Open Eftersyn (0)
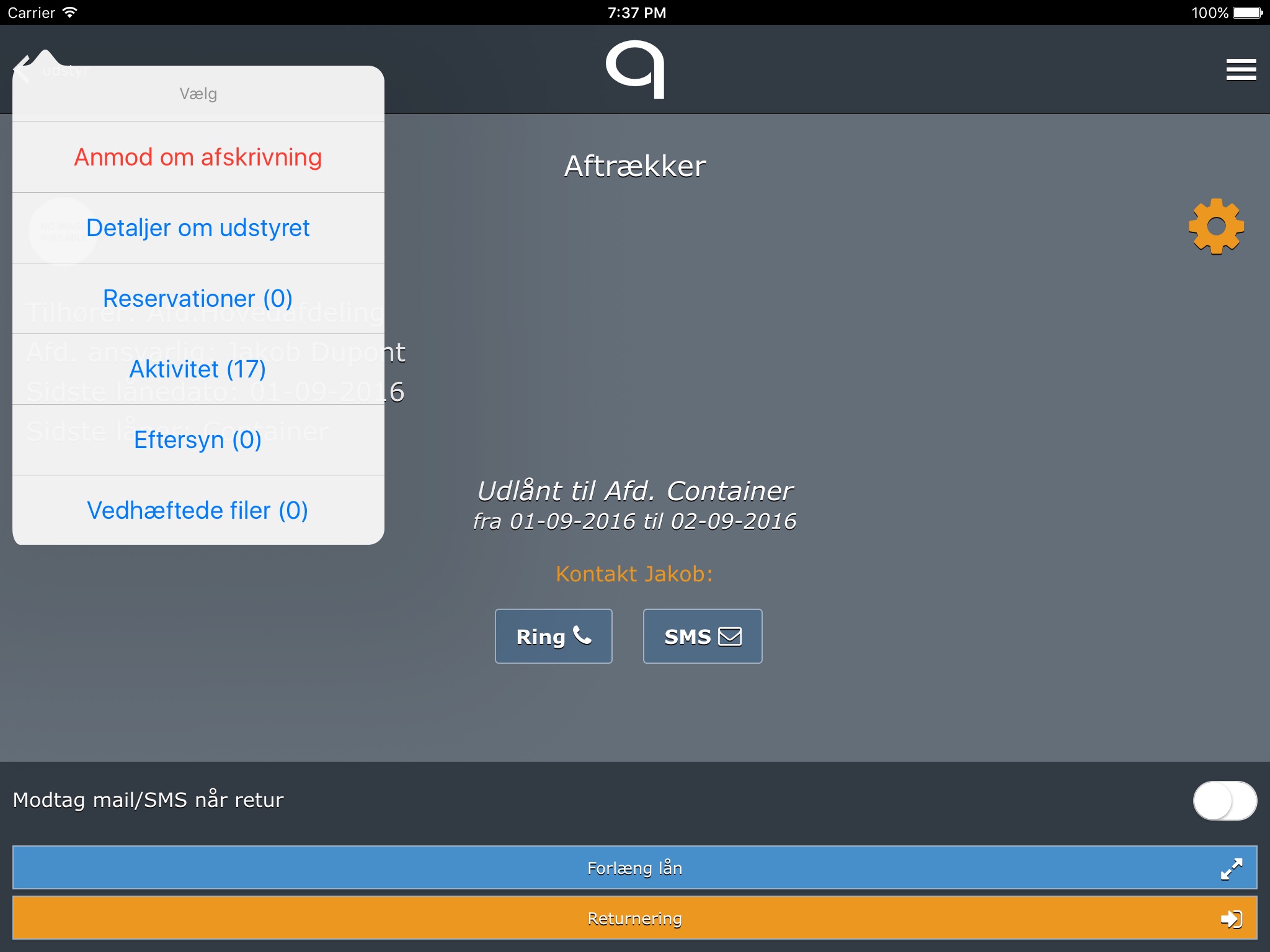The height and width of the screenshot is (952, 1270). point(198,439)
